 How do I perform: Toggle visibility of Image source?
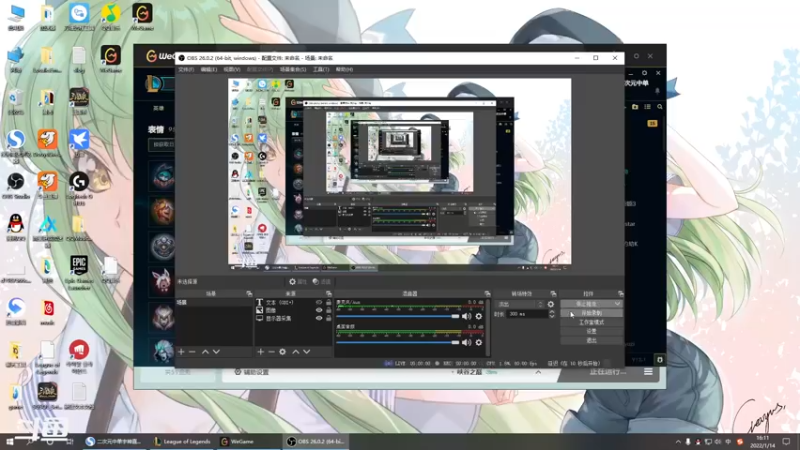point(319,310)
